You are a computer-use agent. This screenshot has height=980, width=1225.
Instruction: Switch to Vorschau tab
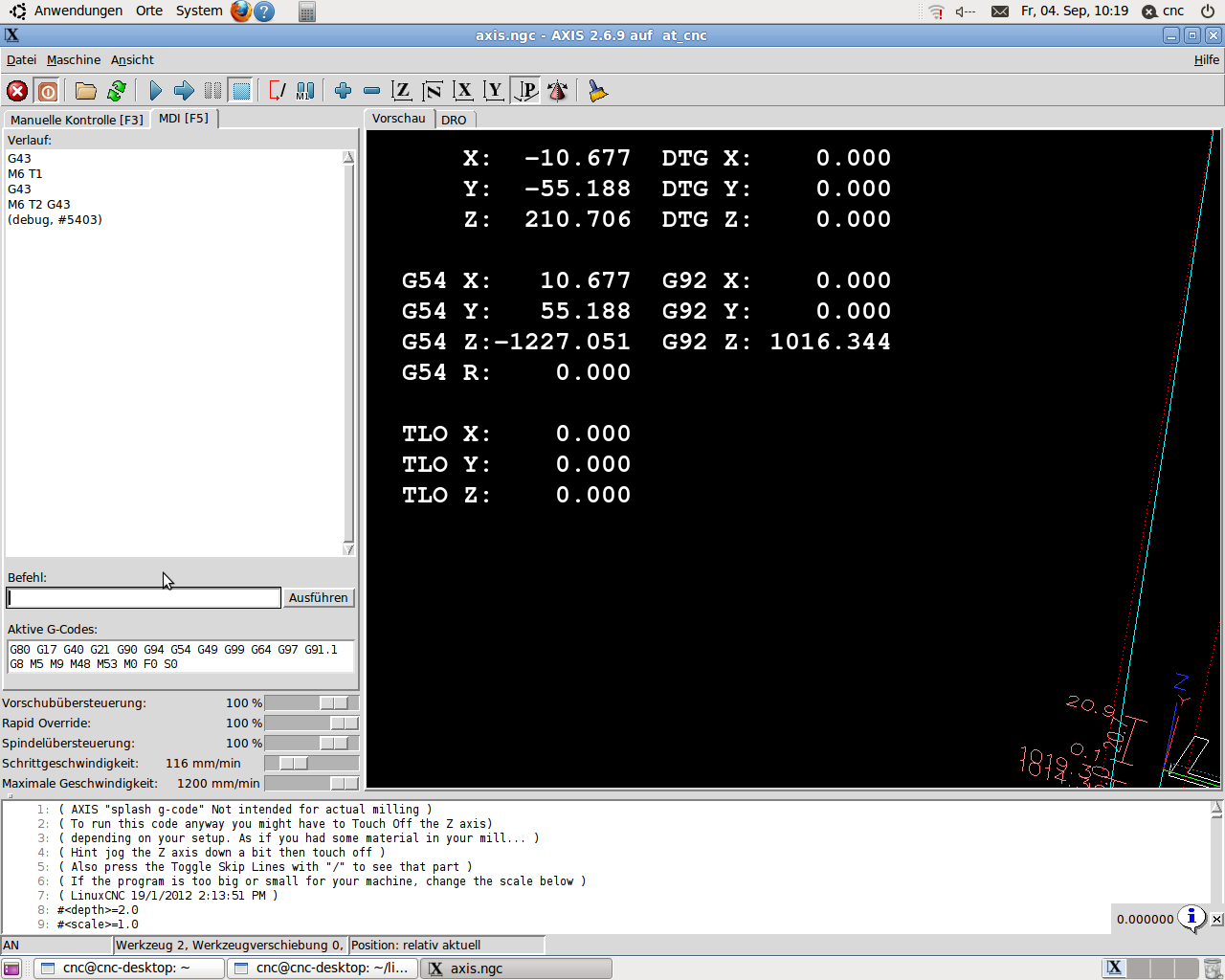[x=399, y=119]
